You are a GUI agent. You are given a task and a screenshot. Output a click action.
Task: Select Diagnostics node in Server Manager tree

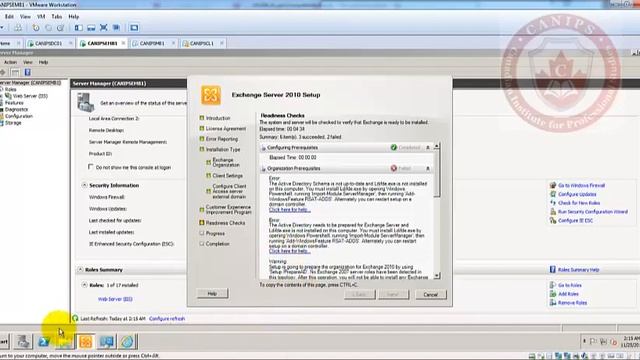tap(16, 109)
